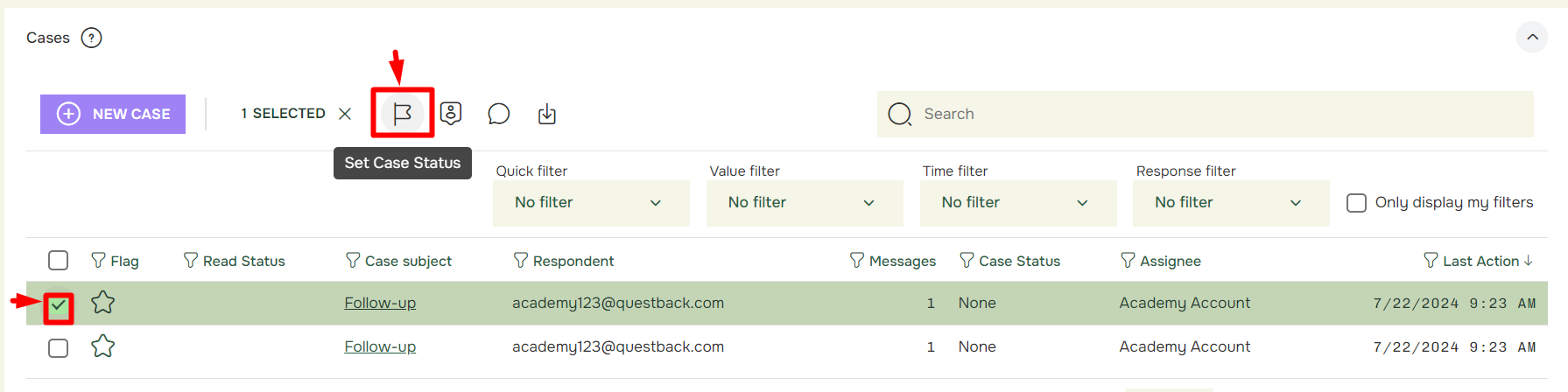Check the second case row checkbox
This screenshot has width=1568, height=392.
coord(58,348)
